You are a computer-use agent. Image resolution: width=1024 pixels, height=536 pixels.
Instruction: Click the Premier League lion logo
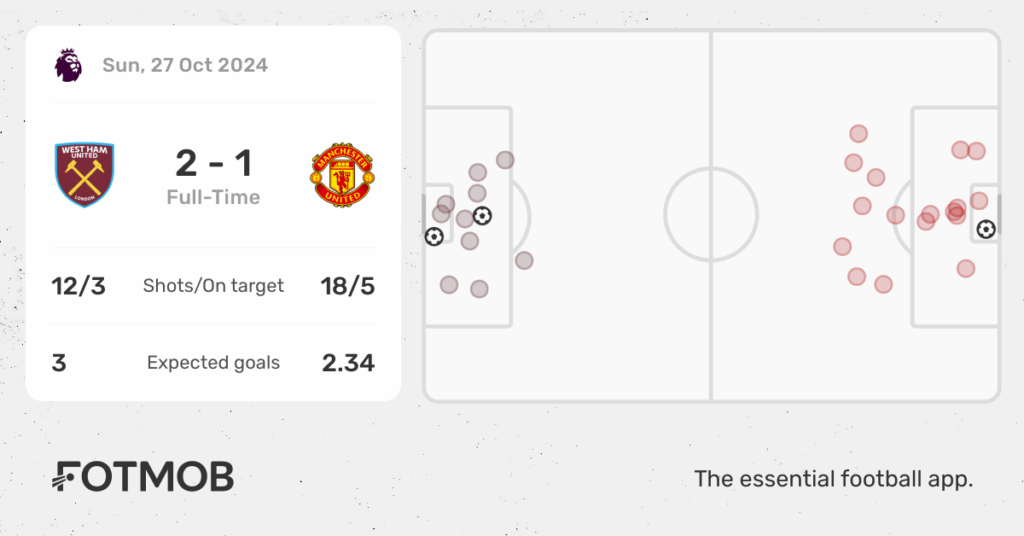pos(68,65)
